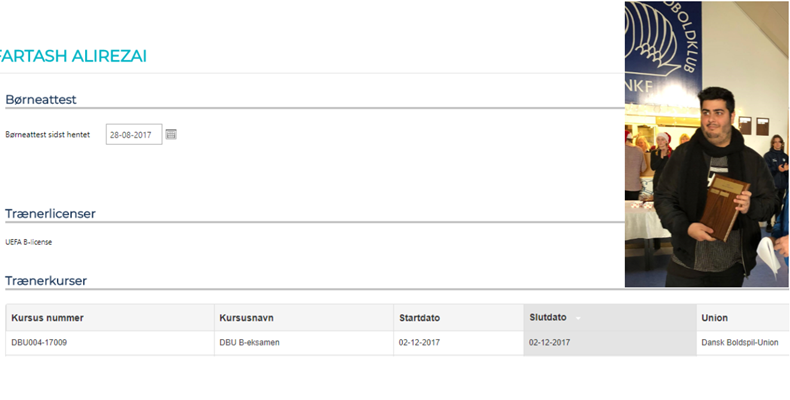Click the UEFA B-license entry
790x400 pixels.
point(28,242)
